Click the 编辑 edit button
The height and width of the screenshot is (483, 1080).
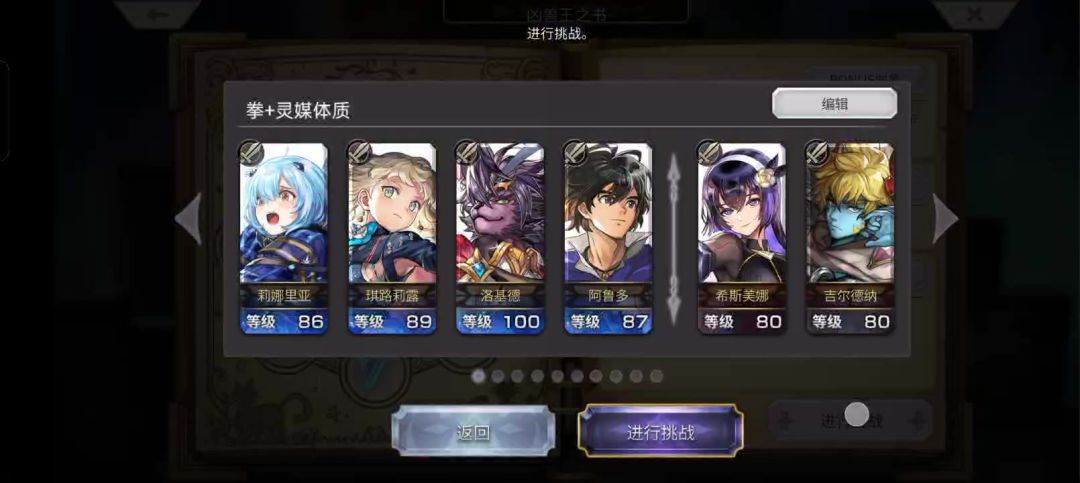(834, 103)
